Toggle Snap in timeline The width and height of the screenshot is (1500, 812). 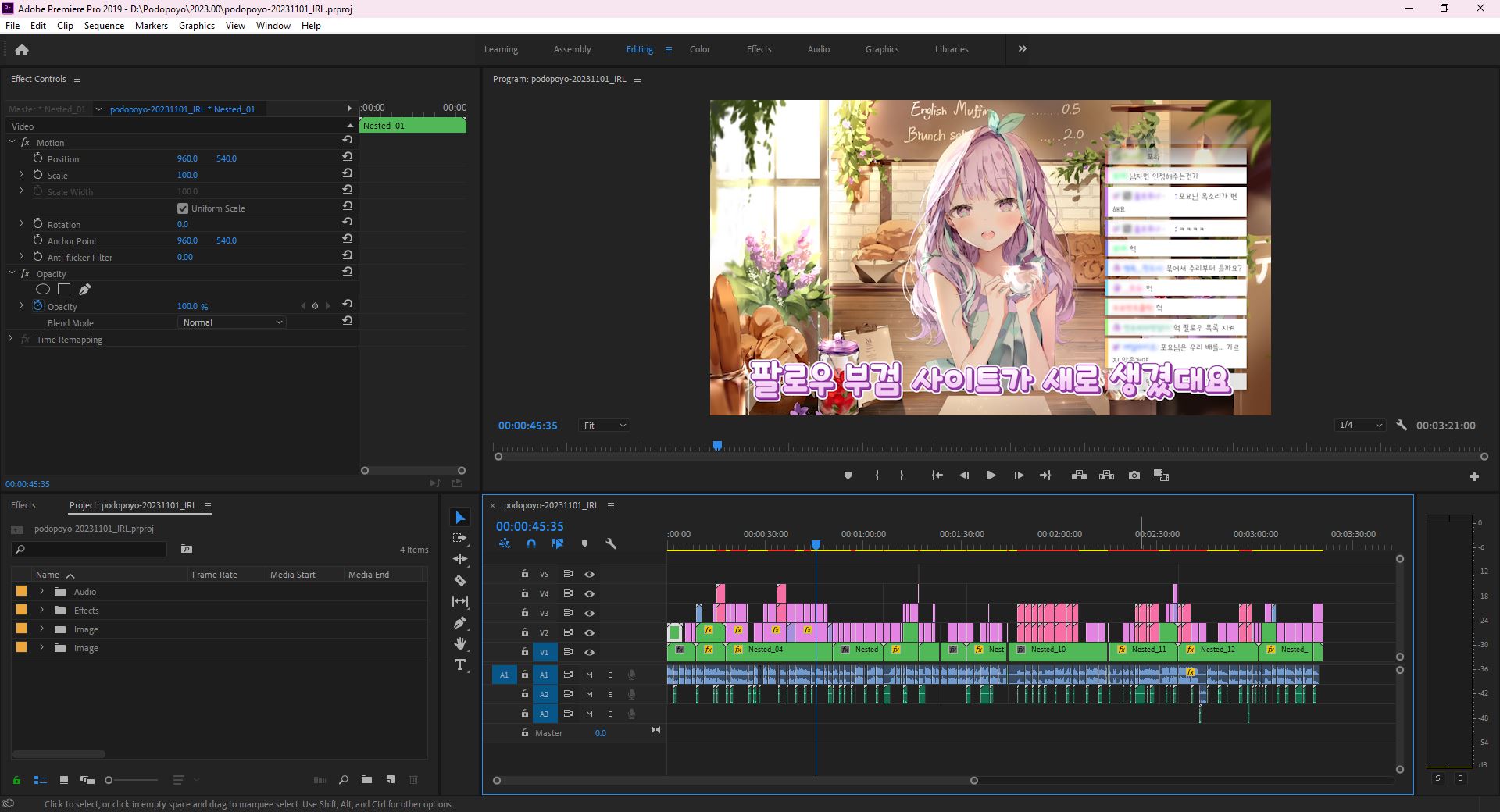(x=531, y=543)
